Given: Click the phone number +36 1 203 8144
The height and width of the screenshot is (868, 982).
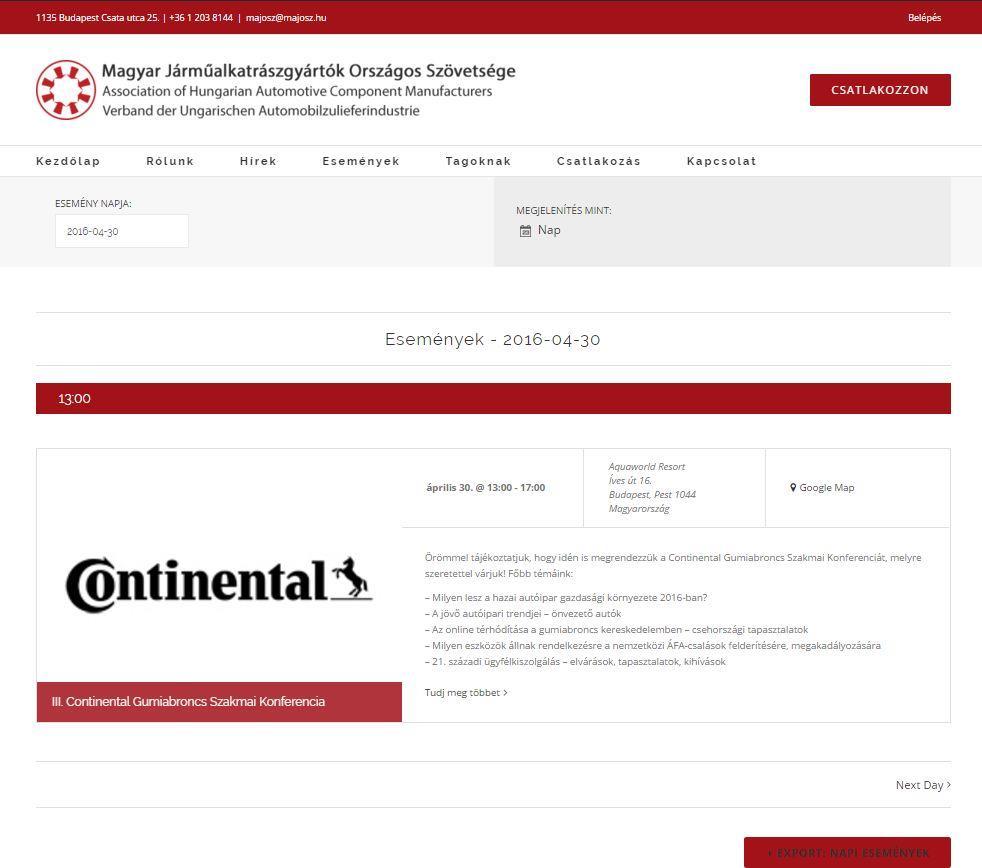Looking at the screenshot, I should pos(201,18).
